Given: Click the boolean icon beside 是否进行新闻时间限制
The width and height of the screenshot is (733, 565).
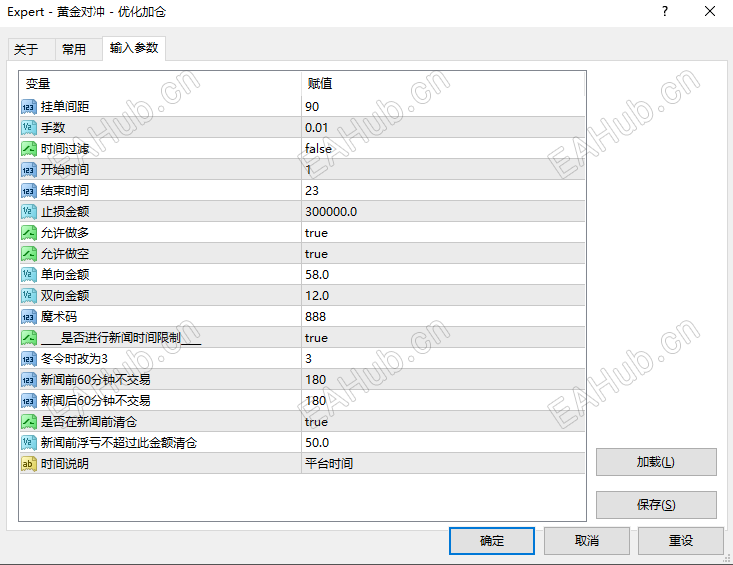Looking at the screenshot, I should pos(29,338).
